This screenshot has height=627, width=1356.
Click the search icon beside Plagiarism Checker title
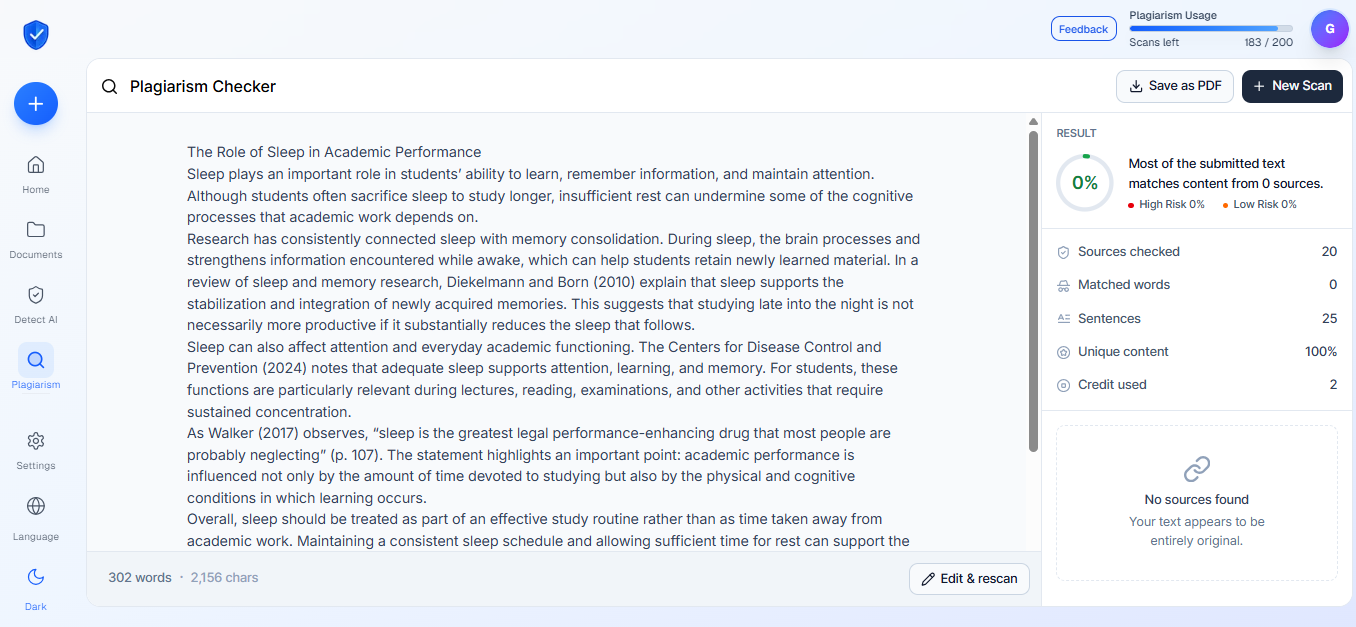click(110, 86)
